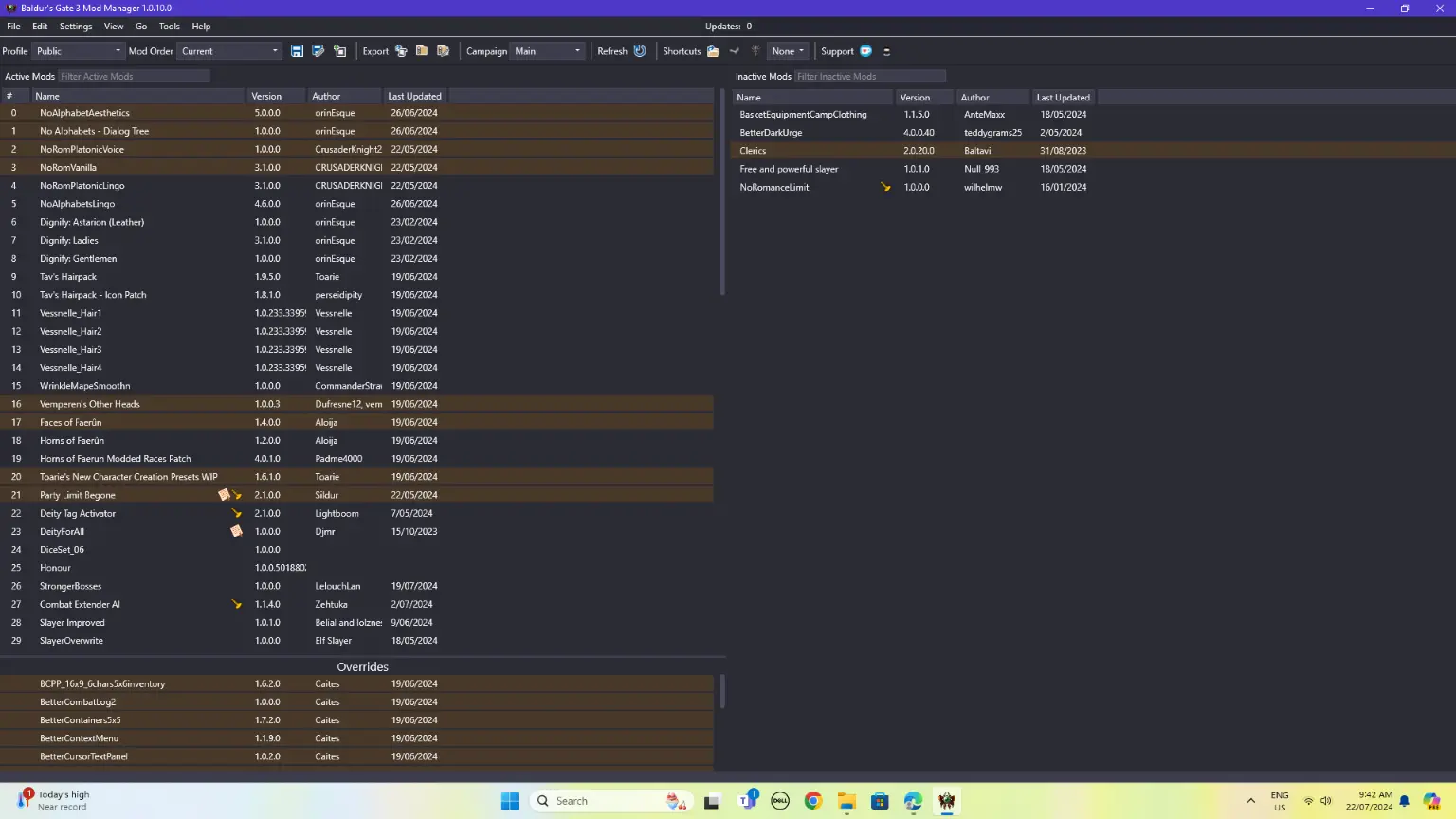Open Google Chrome from taskbar

813,801
